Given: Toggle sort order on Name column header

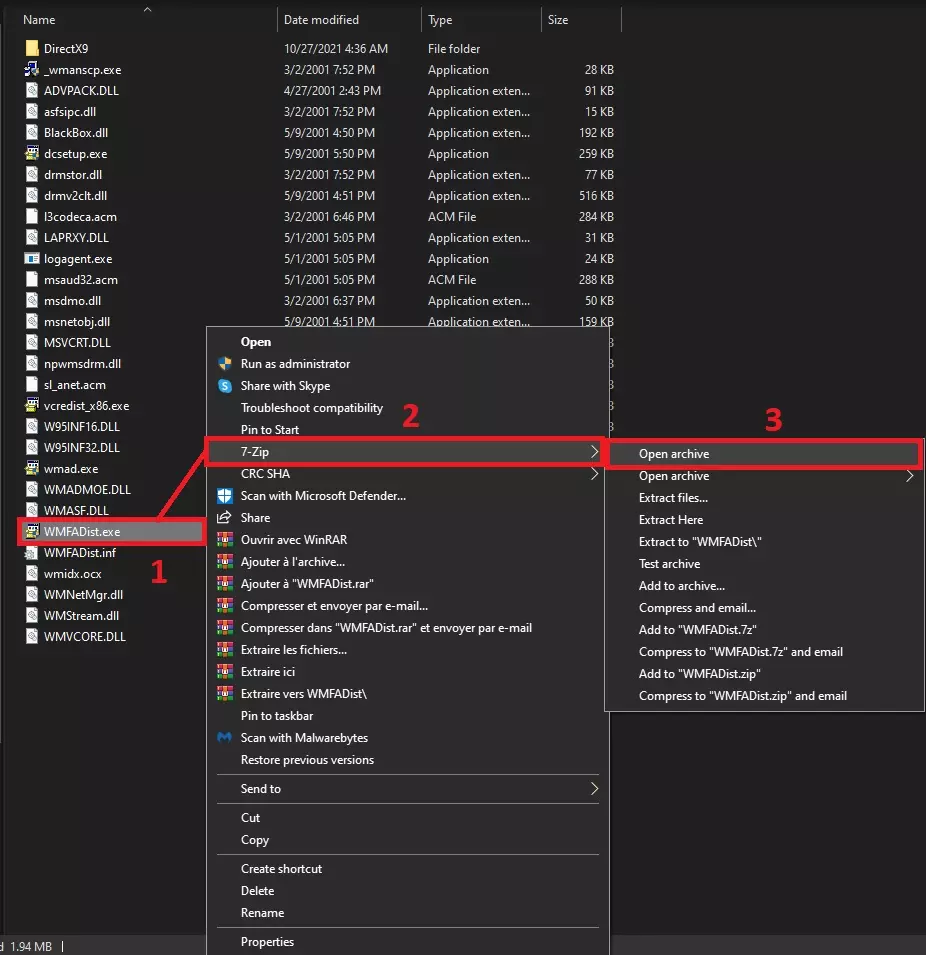Looking at the screenshot, I should [x=39, y=19].
